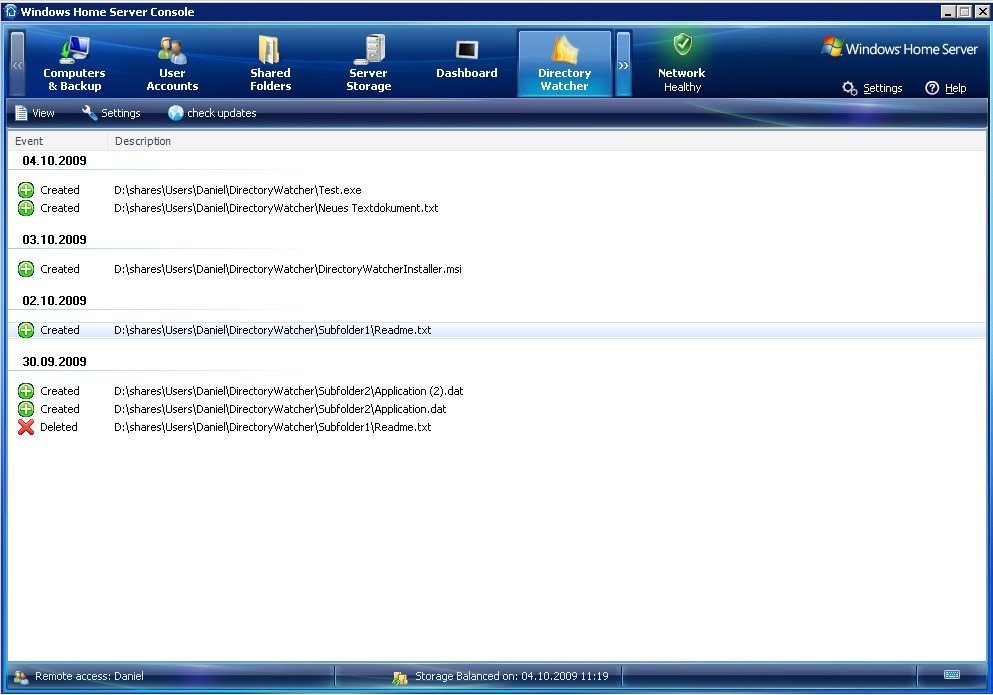Click the Server Storage icon

coord(369,50)
